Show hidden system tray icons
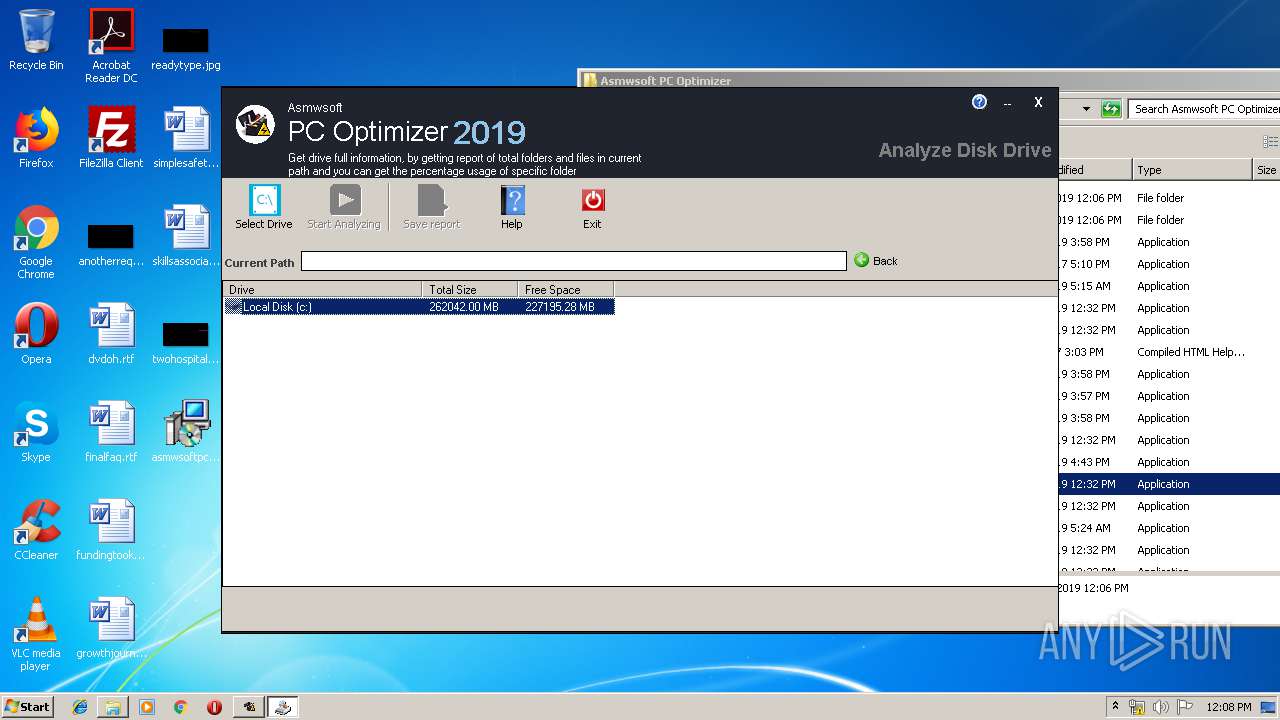Screen dimensions: 1280x720 click(1115, 706)
